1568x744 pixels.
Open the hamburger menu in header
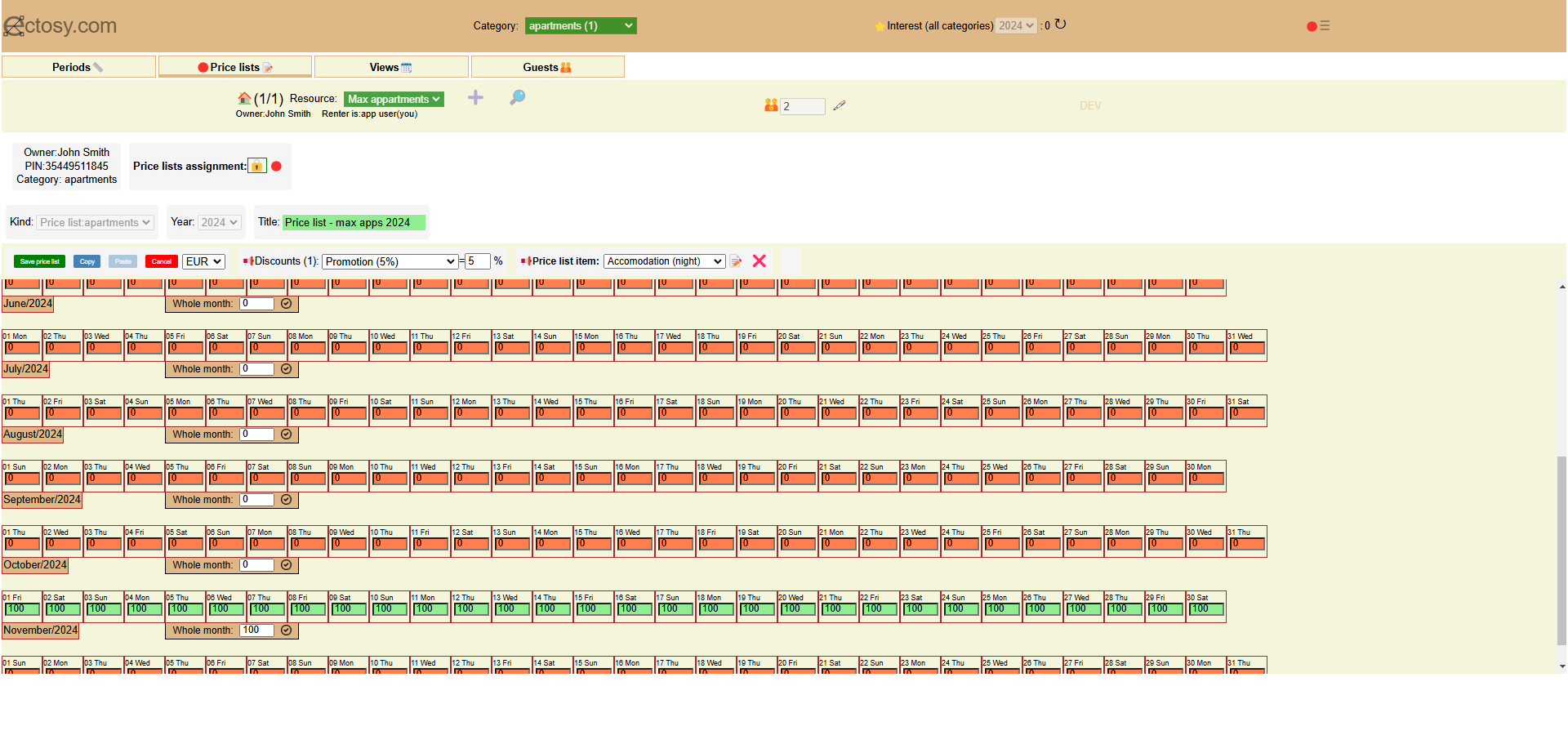(1325, 26)
